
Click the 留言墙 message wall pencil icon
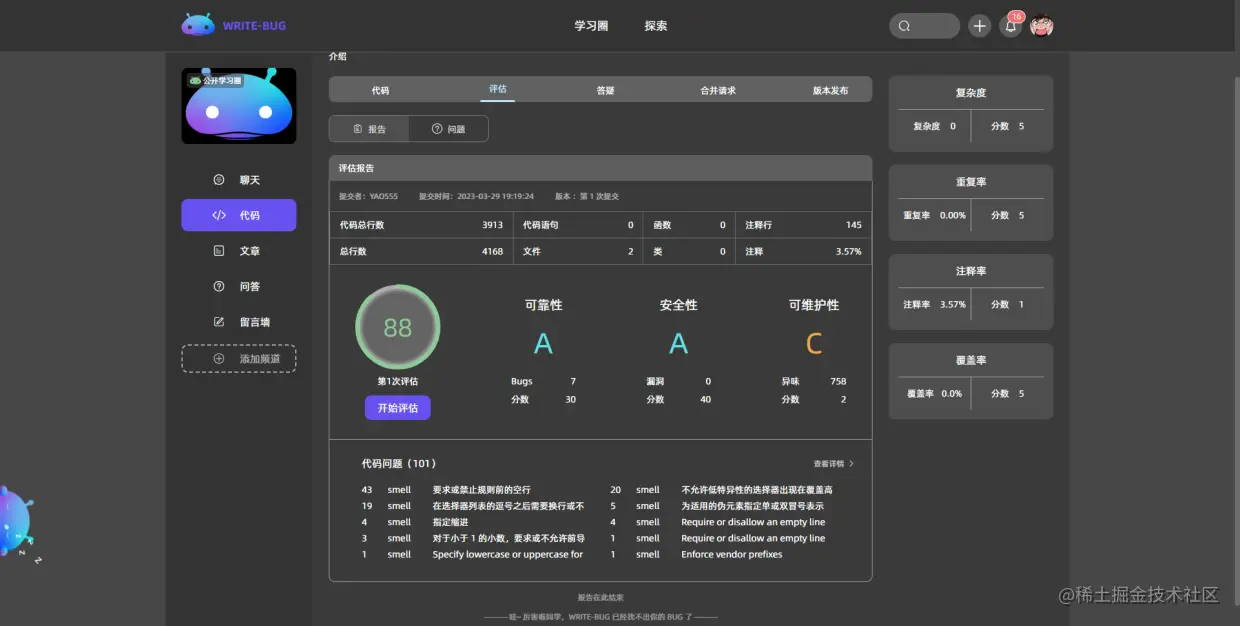tap(217, 321)
